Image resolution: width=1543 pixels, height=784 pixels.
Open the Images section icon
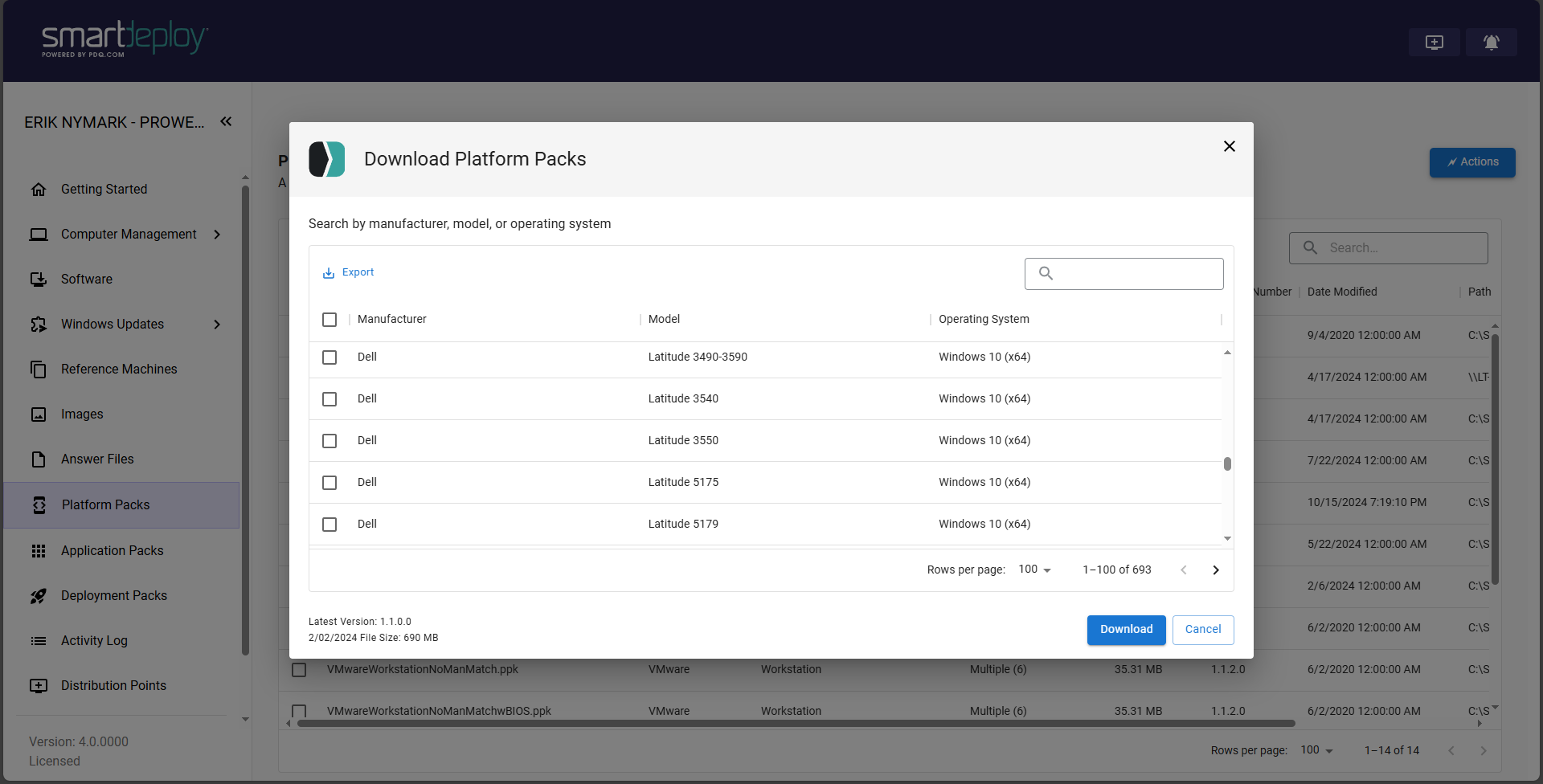[39, 414]
